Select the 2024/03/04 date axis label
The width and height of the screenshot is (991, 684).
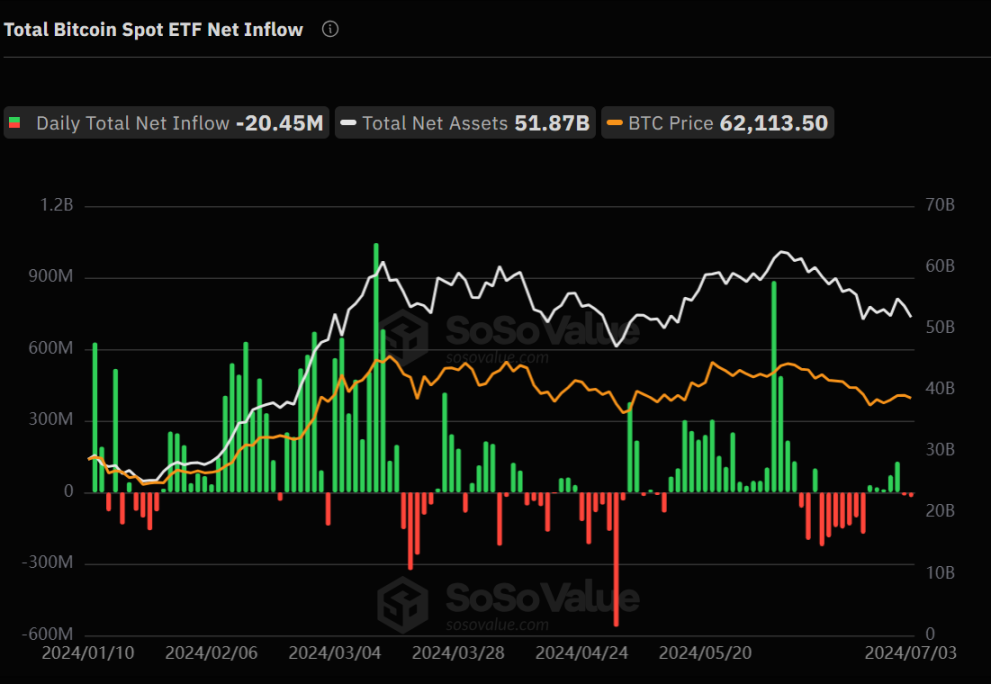(335, 653)
